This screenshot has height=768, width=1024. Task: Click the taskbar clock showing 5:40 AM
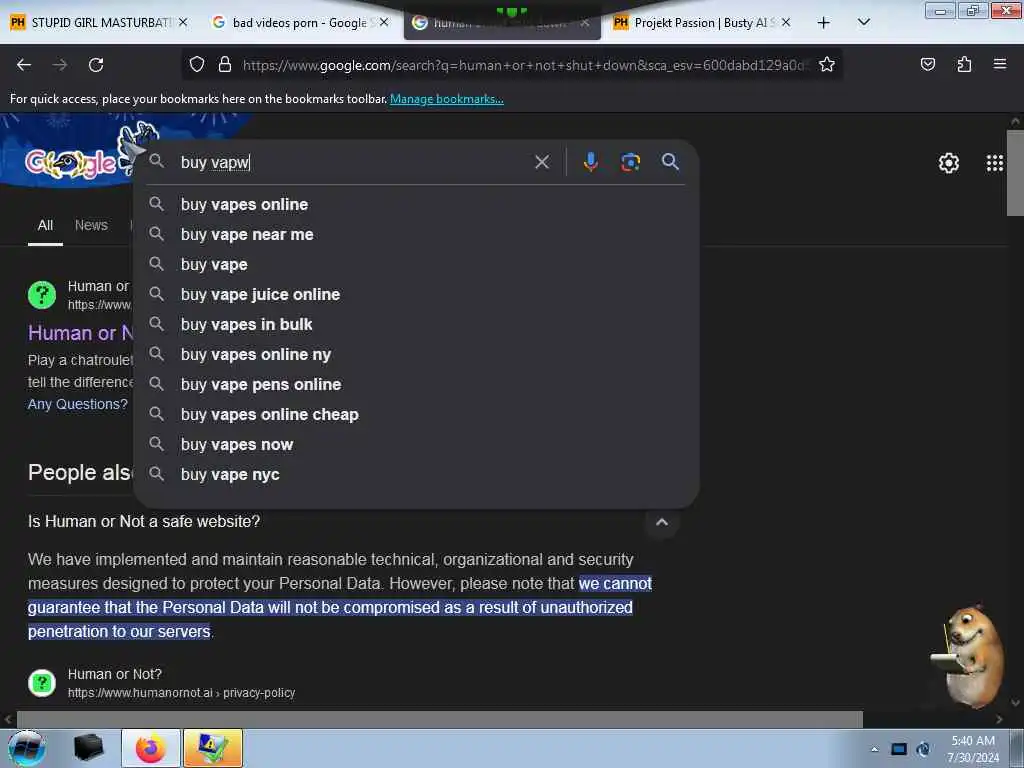point(973,749)
